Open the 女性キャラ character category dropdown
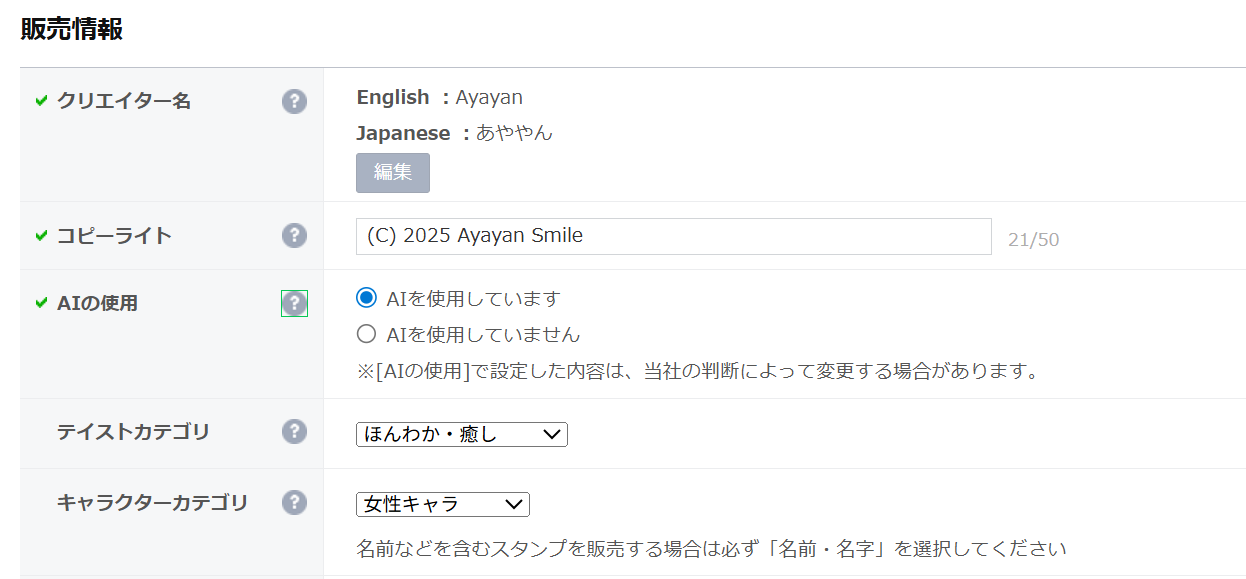The image size is (1246, 579). coord(442,505)
